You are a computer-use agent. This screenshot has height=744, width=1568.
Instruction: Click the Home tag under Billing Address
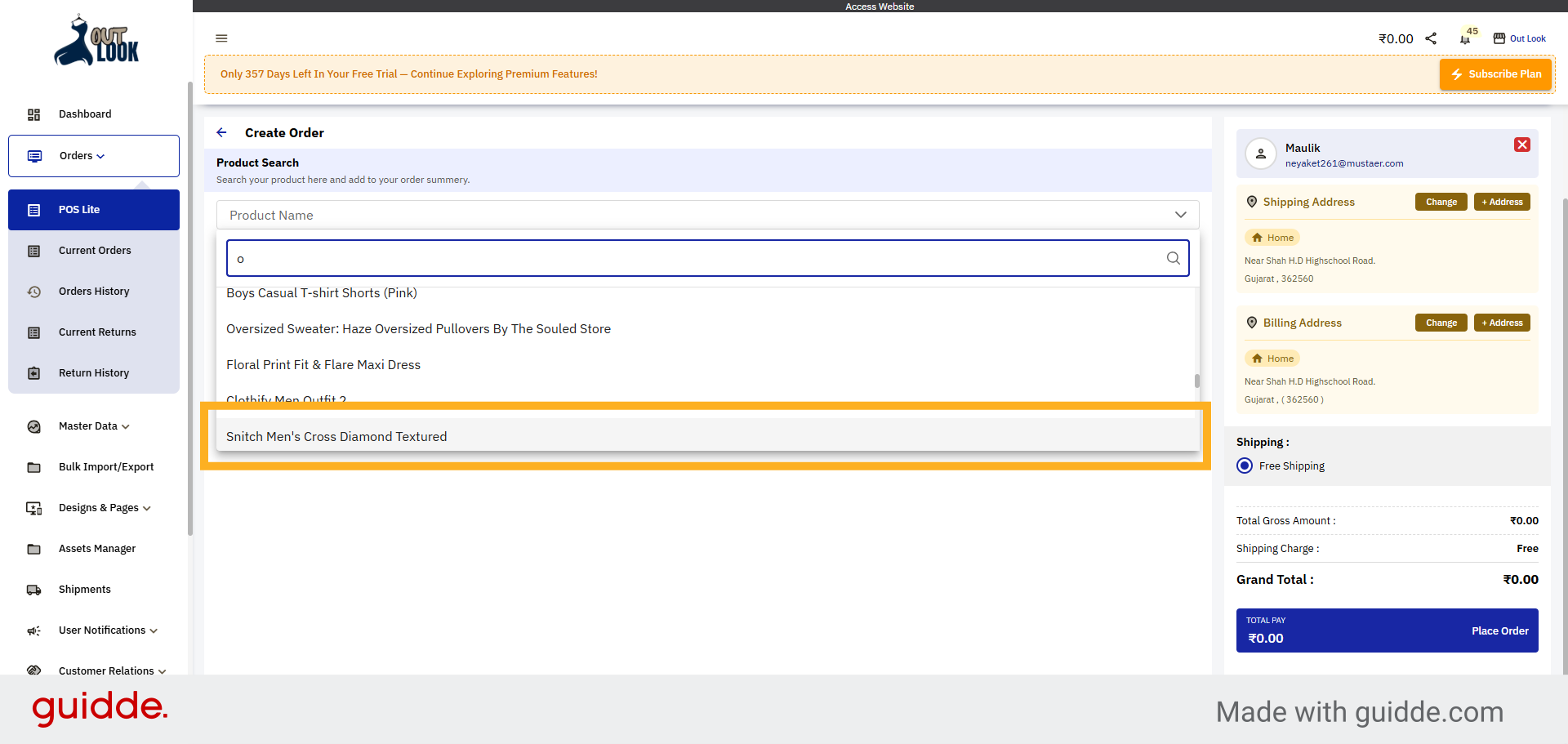1272,359
